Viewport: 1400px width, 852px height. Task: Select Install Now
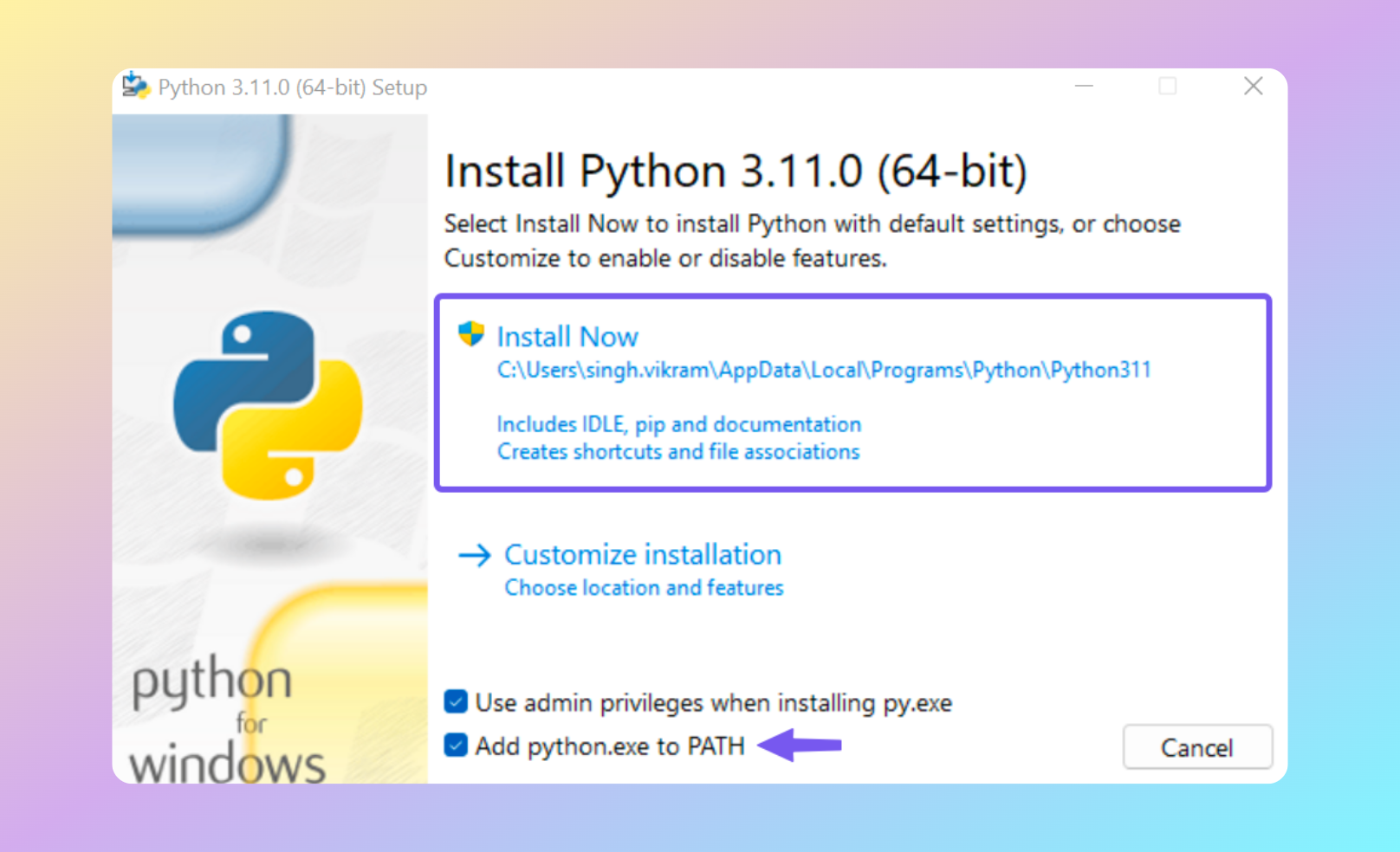tap(567, 336)
